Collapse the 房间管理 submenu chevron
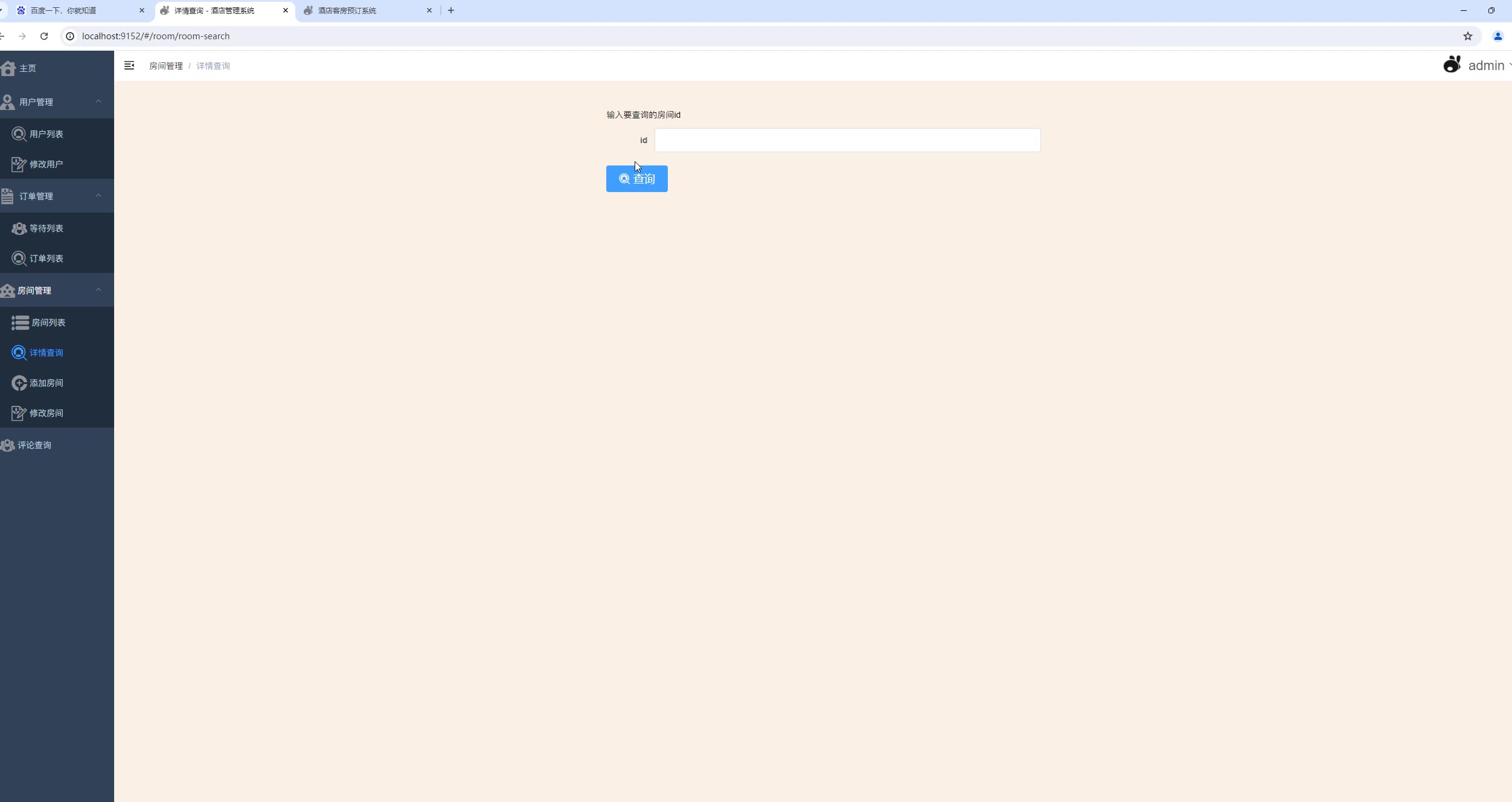This screenshot has width=1512, height=802. (x=98, y=290)
